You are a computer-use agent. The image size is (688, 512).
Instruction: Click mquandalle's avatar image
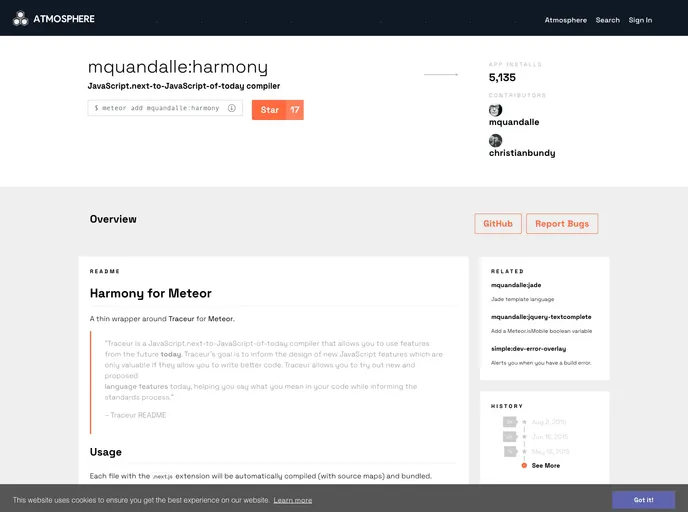[495, 110]
